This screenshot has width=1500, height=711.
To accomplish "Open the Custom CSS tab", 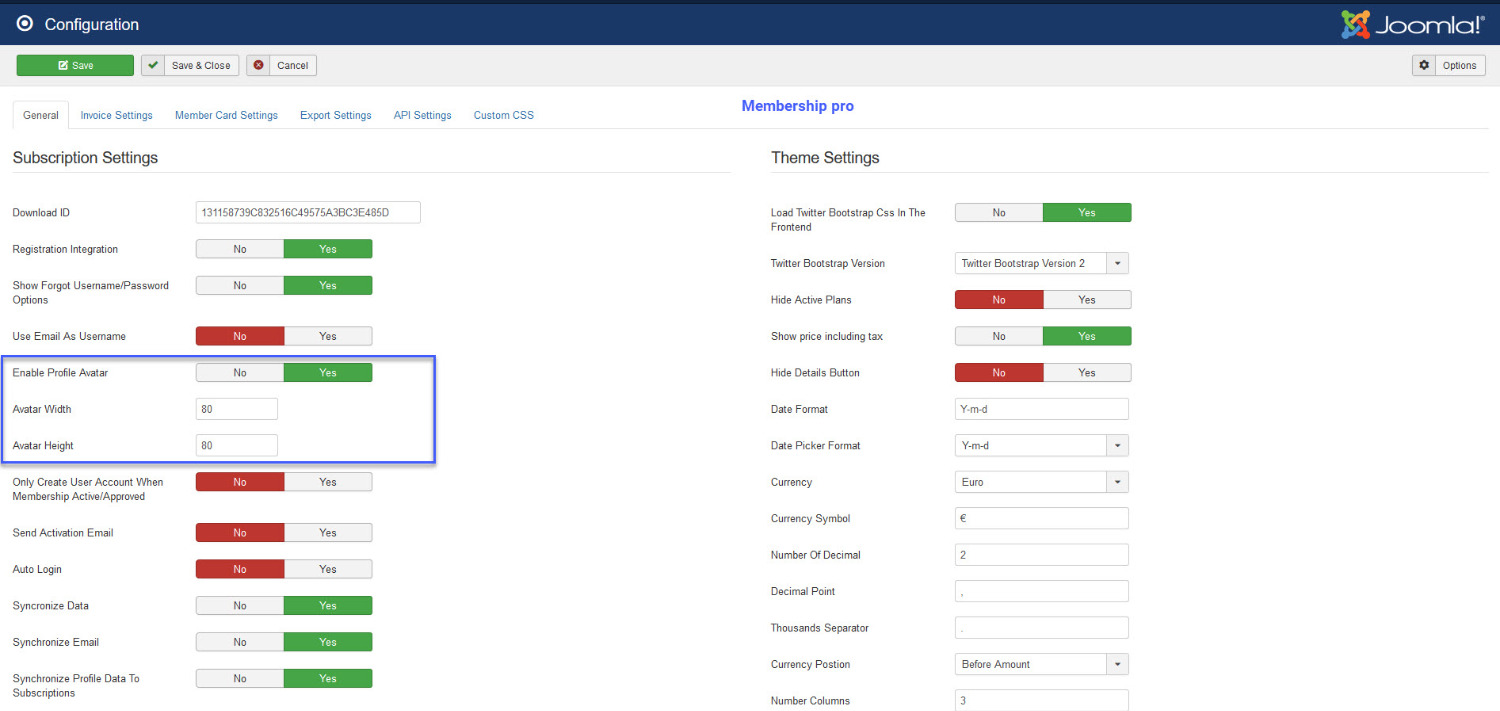I will click(503, 115).
